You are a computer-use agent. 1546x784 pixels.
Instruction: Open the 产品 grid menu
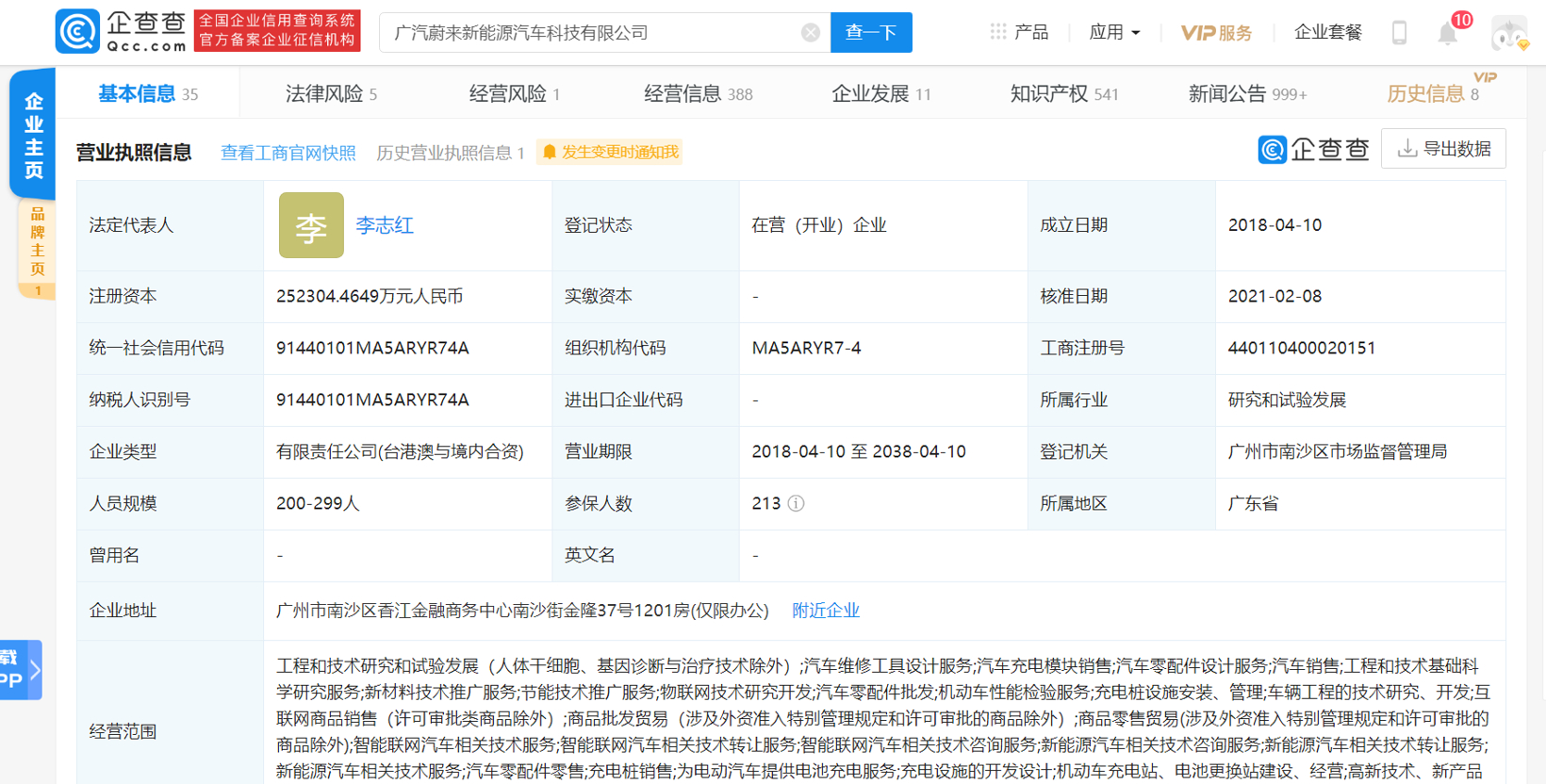[1019, 32]
